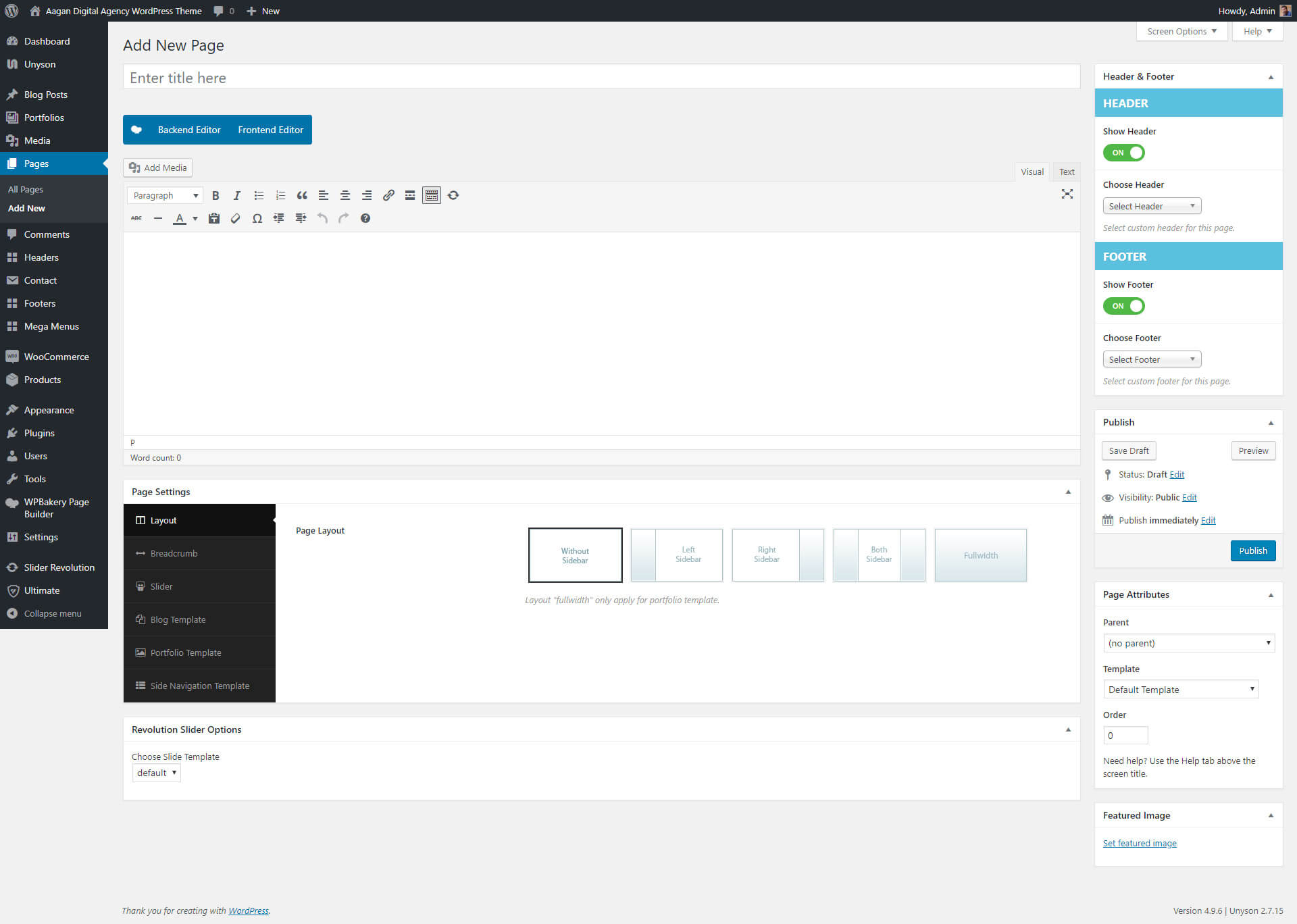The image size is (1297, 924).
Task: Click the Order number field
Action: pos(1125,736)
